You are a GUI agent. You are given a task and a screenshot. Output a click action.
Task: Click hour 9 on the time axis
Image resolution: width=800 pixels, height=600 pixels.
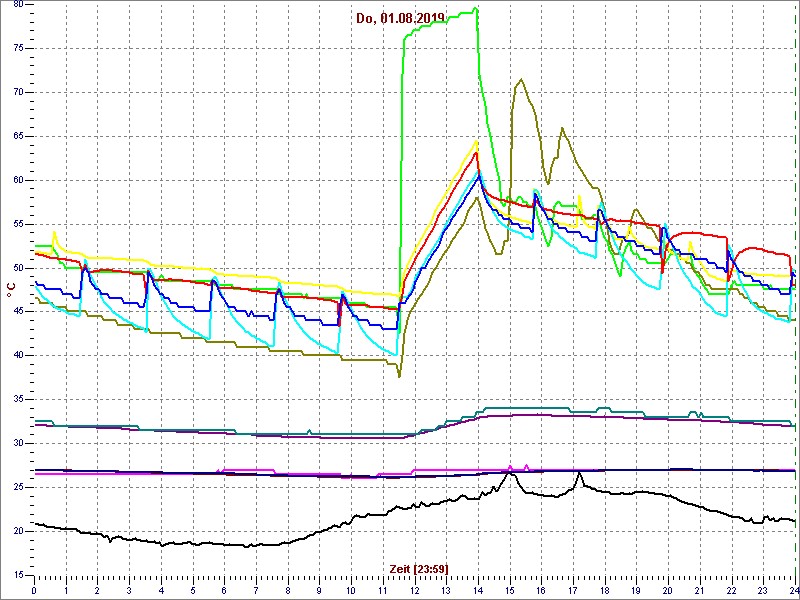[x=319, y=590]
